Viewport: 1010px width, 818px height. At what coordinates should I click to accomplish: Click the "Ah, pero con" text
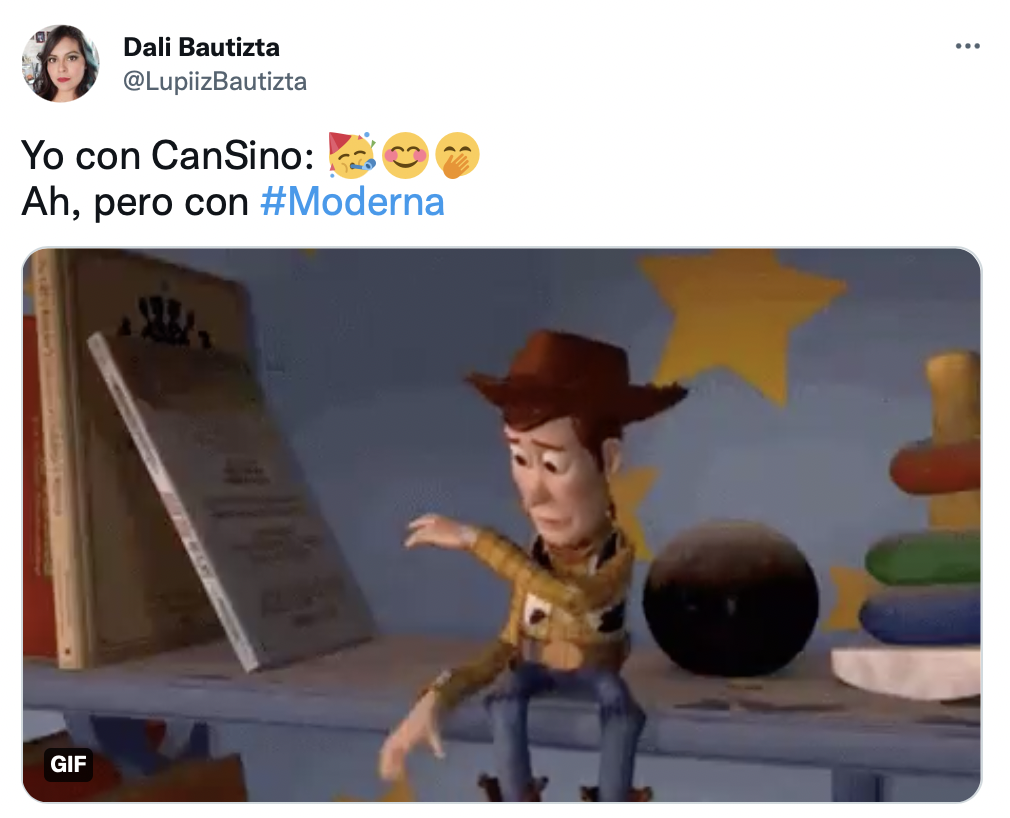pyautogui.click(x=135, y=202)
